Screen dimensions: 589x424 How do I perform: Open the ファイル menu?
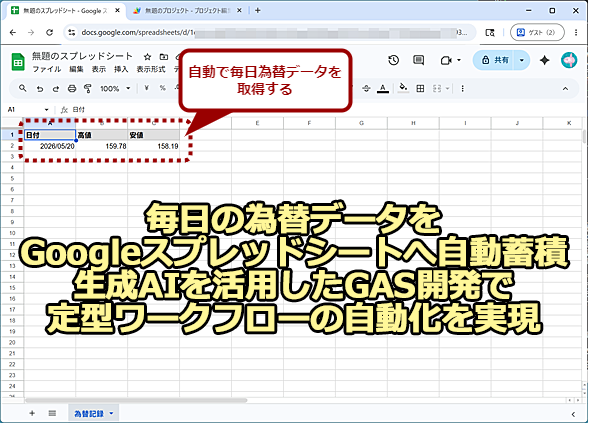click(47, 69)
